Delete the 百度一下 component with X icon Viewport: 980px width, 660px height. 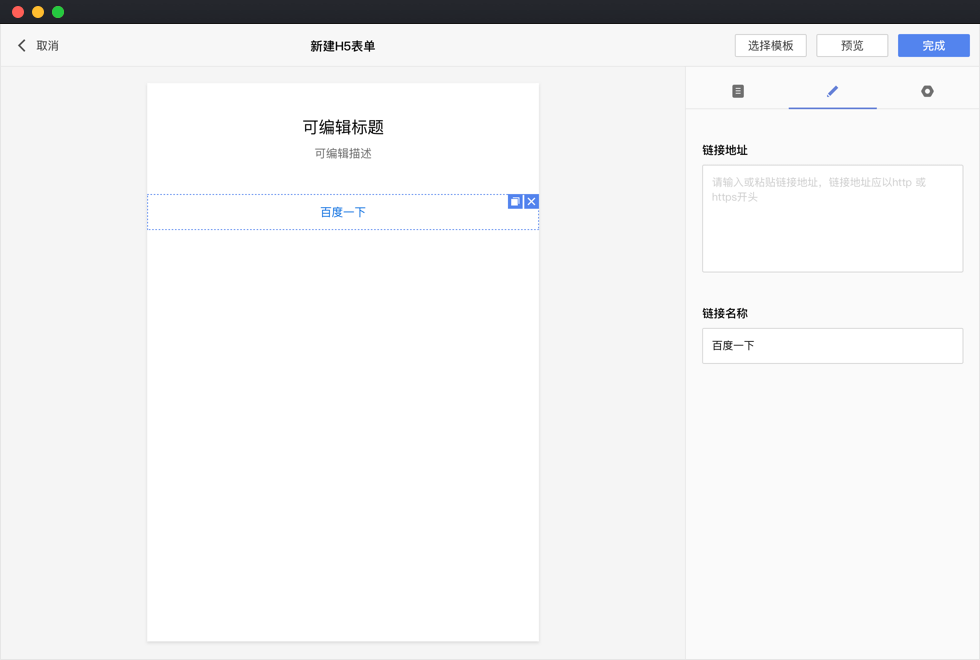point(531,202)
